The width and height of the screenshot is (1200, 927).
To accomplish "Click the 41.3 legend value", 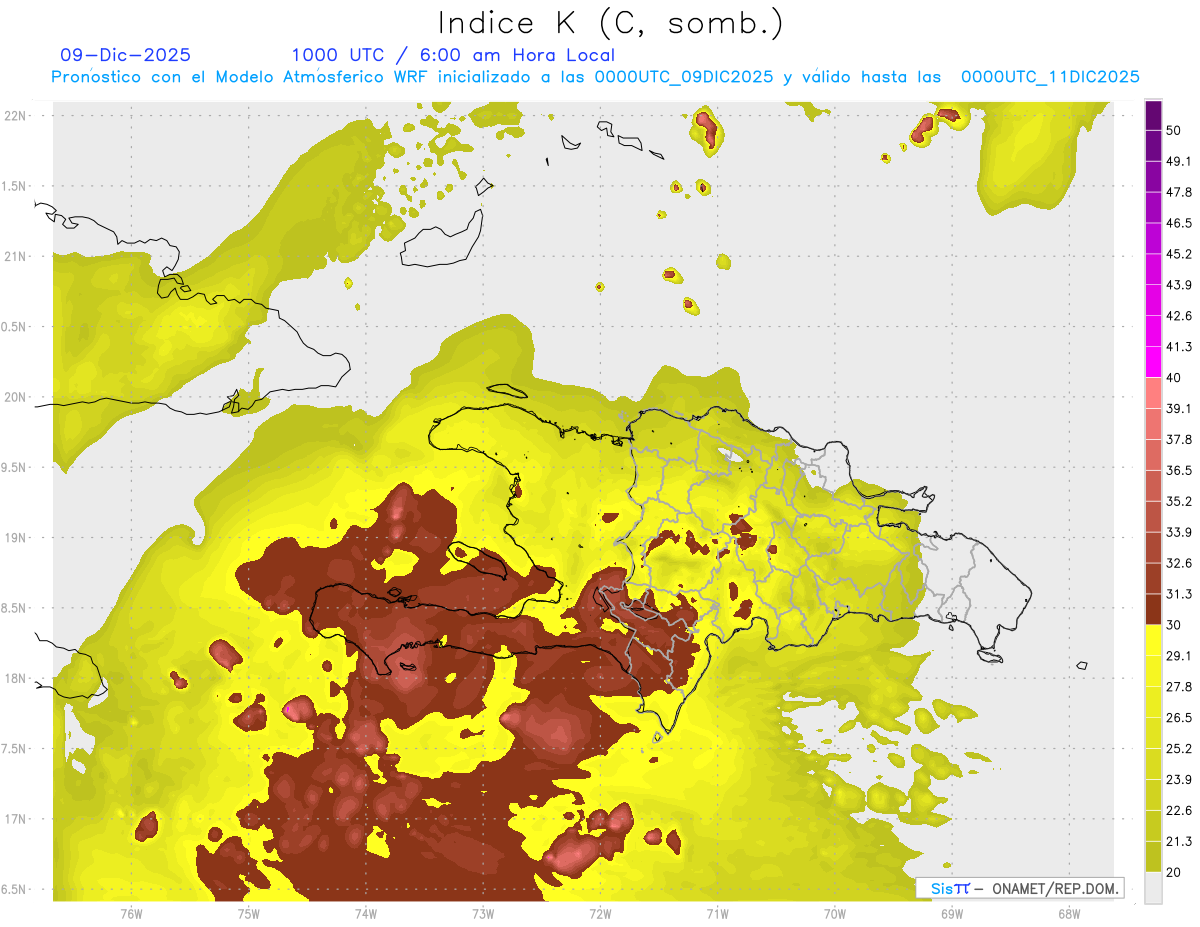I will [x=1178, y=347].
